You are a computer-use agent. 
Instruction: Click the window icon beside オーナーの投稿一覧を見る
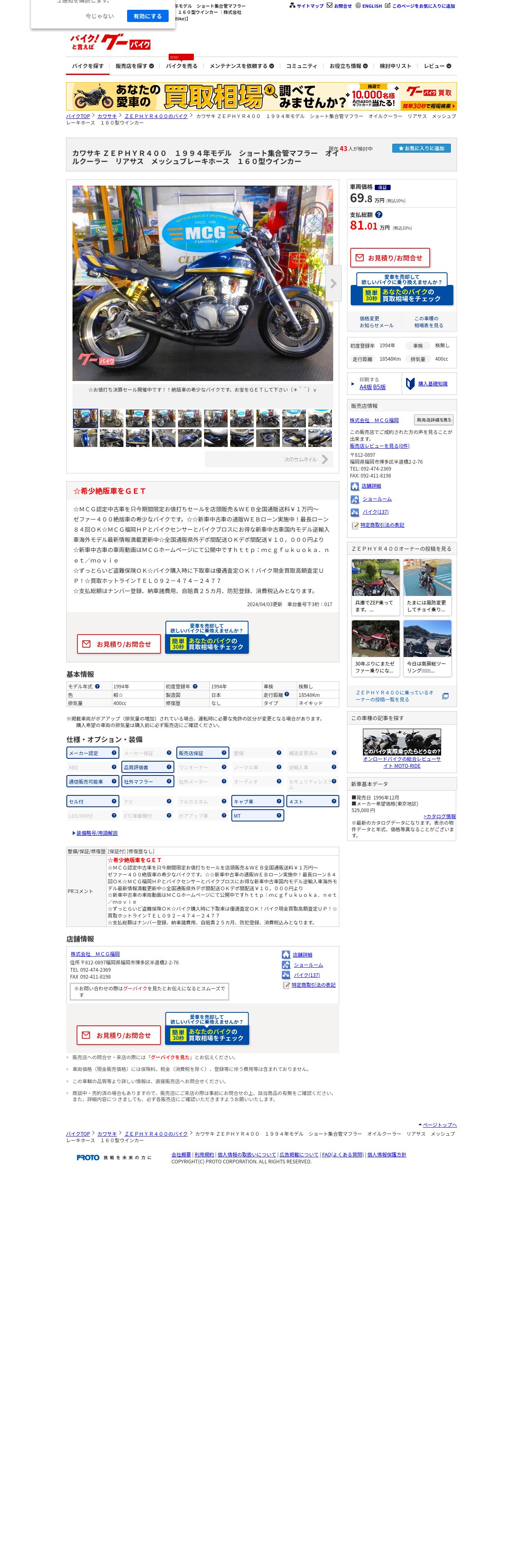click(x=445, y=696)
